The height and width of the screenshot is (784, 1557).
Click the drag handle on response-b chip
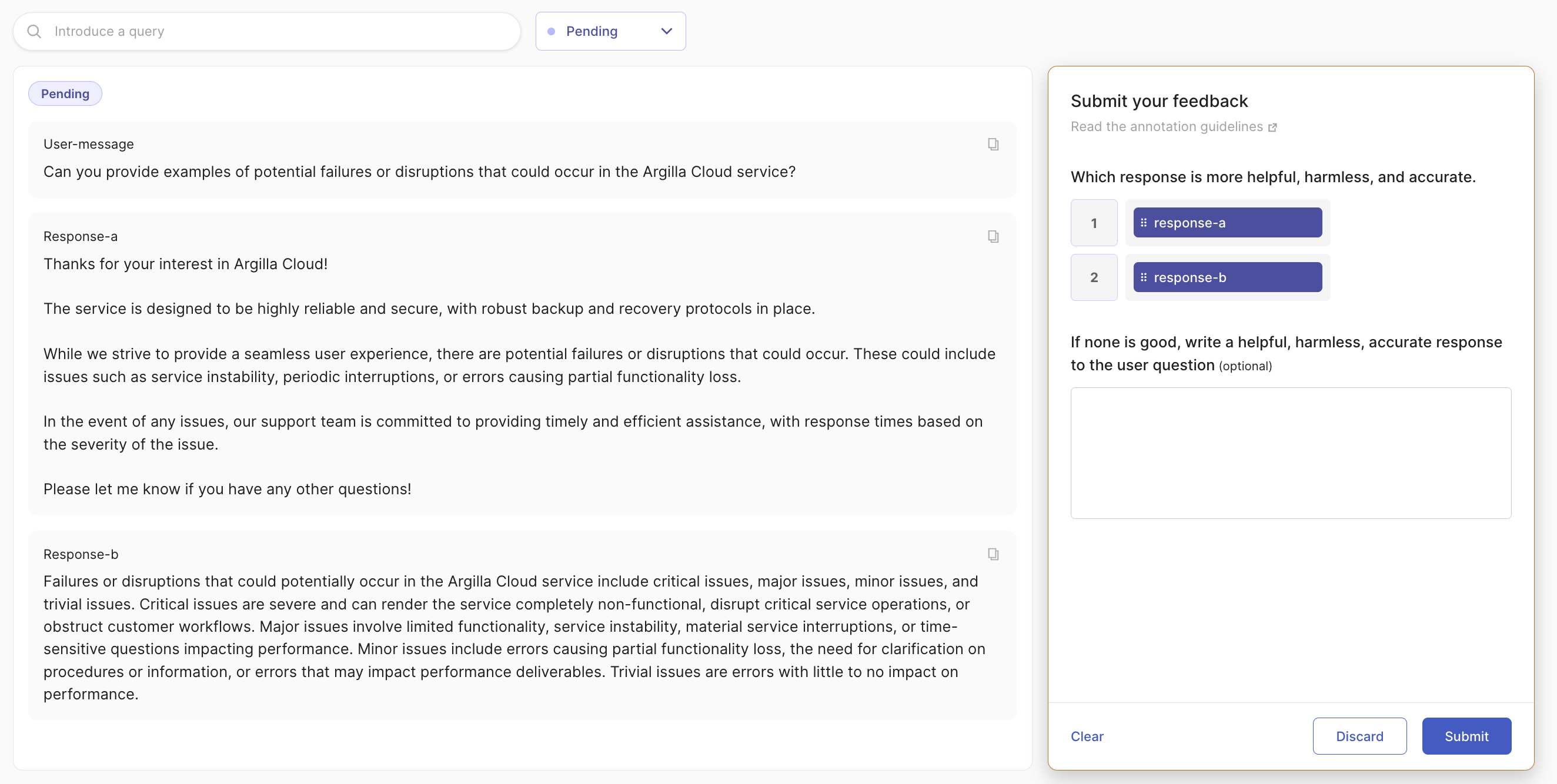pyautogui.click(x=1144, y=277)
